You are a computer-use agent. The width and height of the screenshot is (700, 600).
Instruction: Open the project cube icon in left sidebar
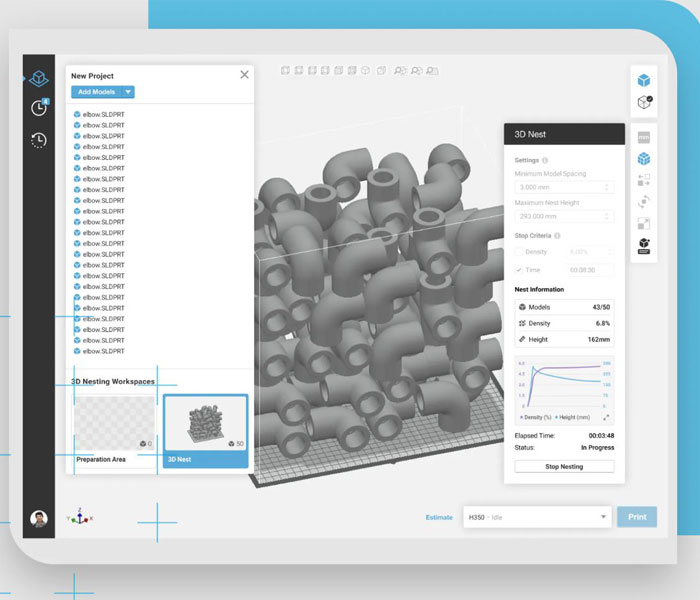[x=38, y=78]
